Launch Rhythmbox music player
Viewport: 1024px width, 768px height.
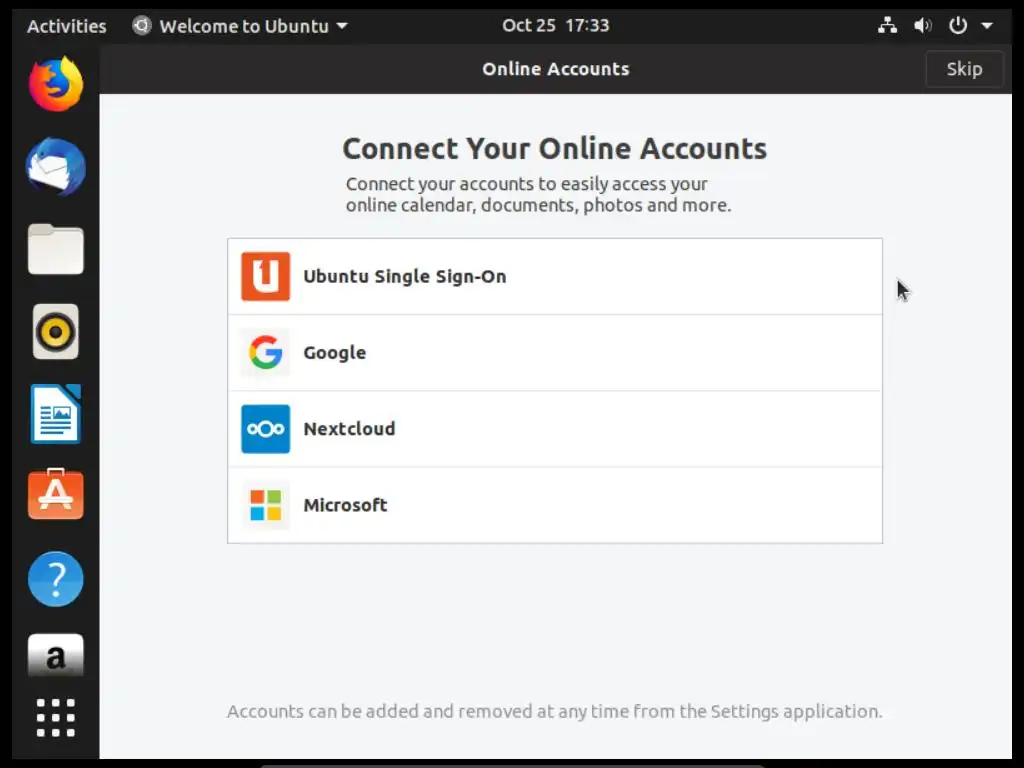click(55, 331)
